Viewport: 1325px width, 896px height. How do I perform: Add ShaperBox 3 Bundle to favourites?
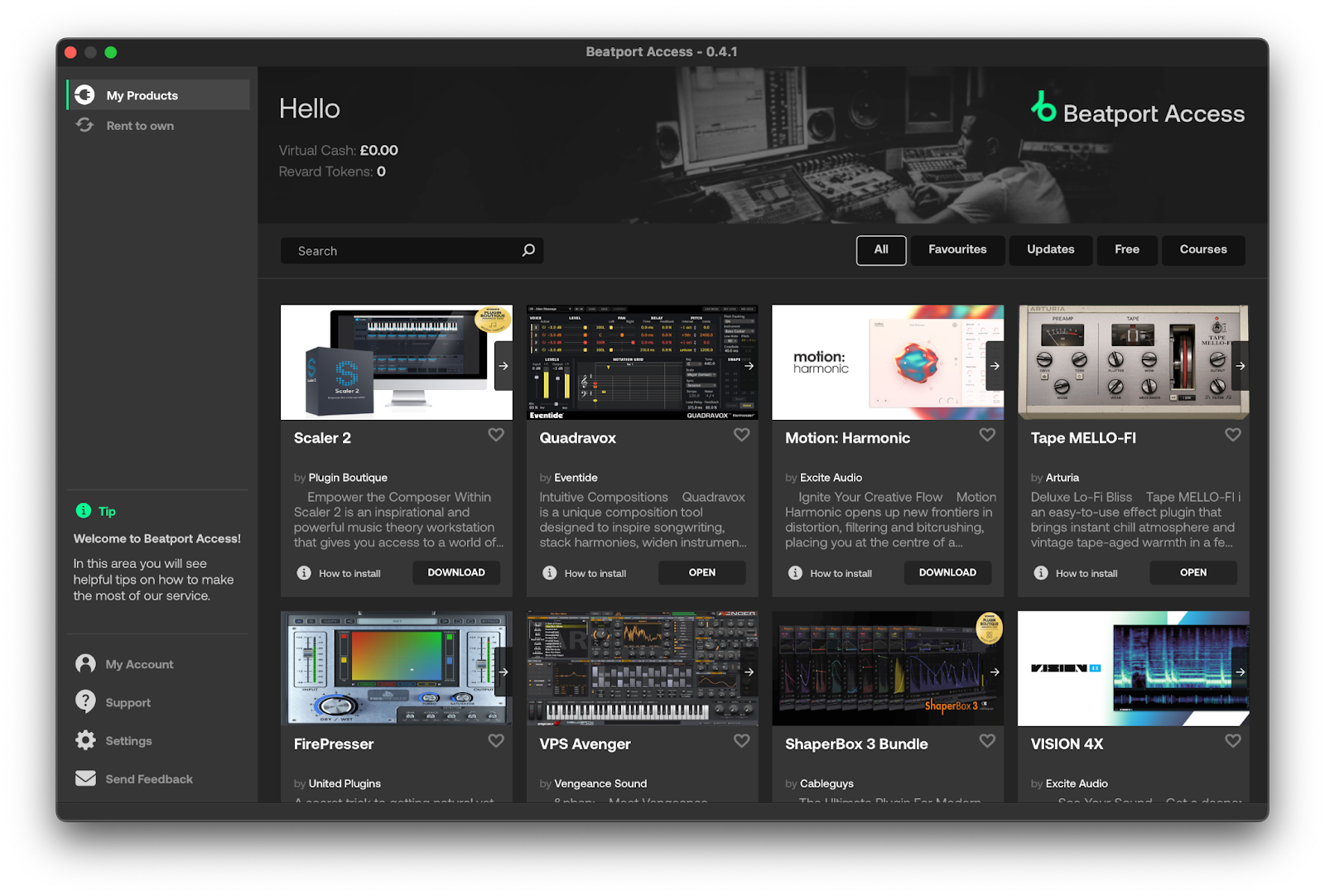987,741
